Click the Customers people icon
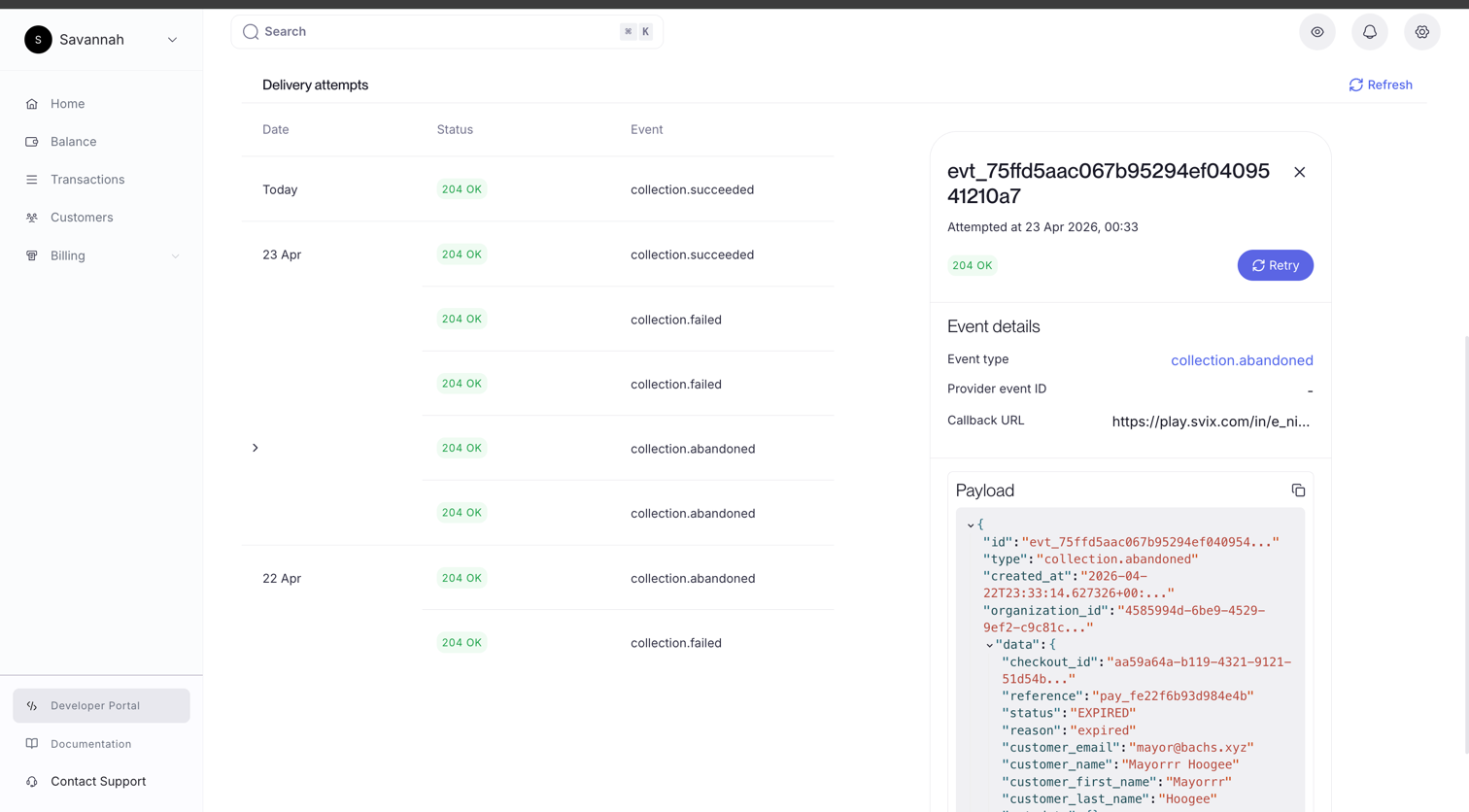 coord(32,218)
